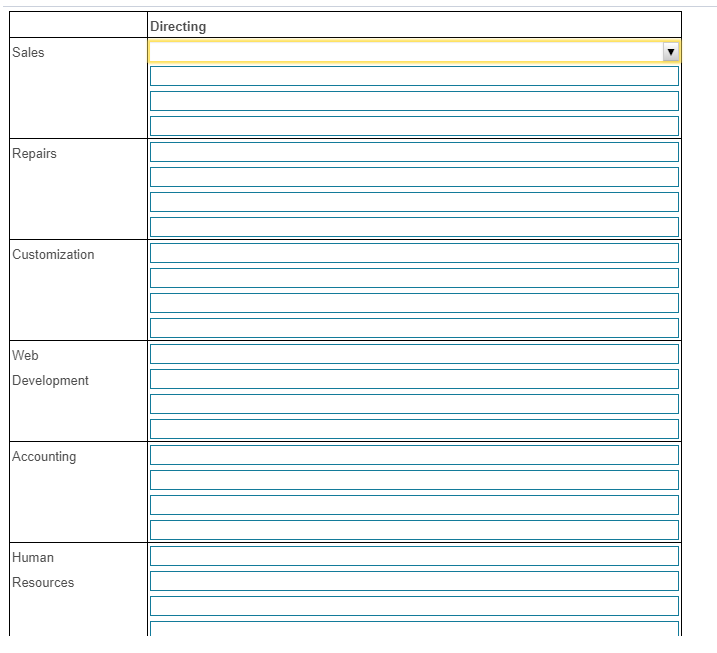The image size is (717, 653).
Task: Click the Repairs row label
Action: coord(34,154)
